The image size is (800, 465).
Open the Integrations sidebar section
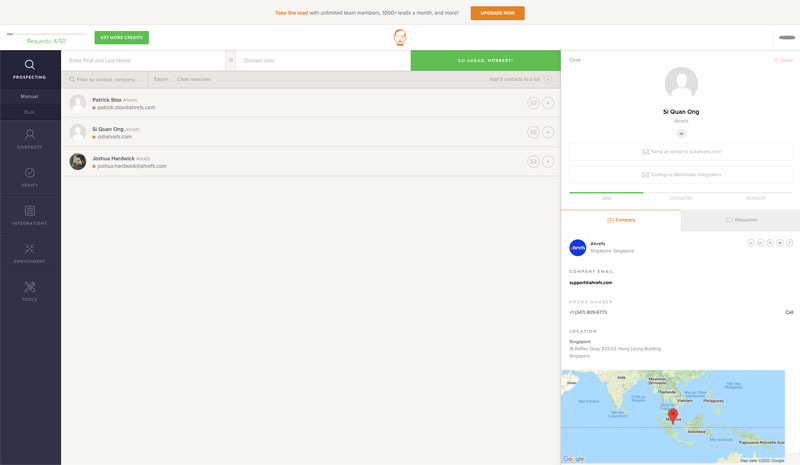30,215
